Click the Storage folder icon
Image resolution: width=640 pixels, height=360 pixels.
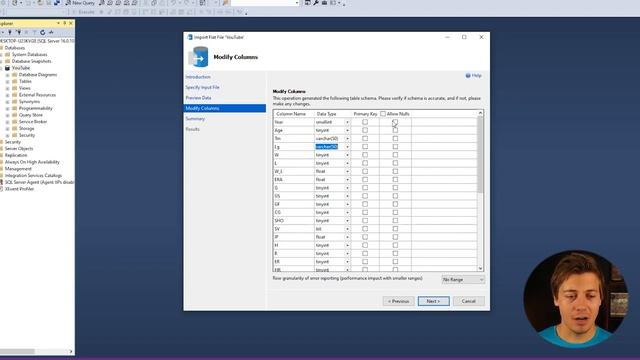click(15, 128)
